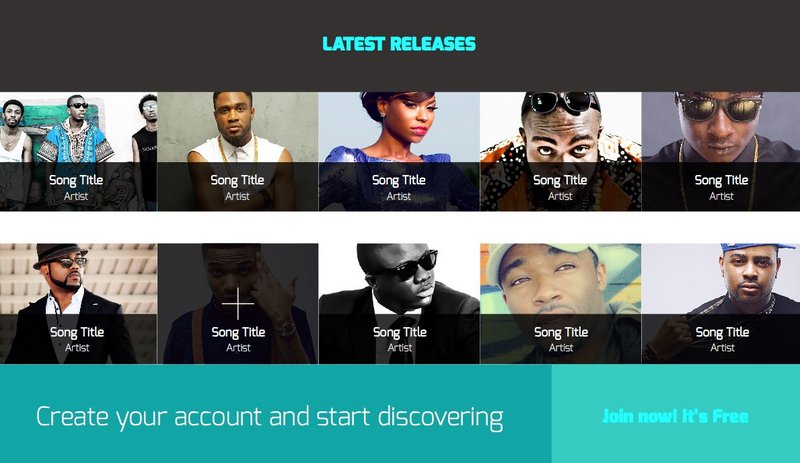The width and height of the screenshot is (800, 463).
Task: Click Artist label under gold sunglasses release
Action: click(x=721, y=196)
